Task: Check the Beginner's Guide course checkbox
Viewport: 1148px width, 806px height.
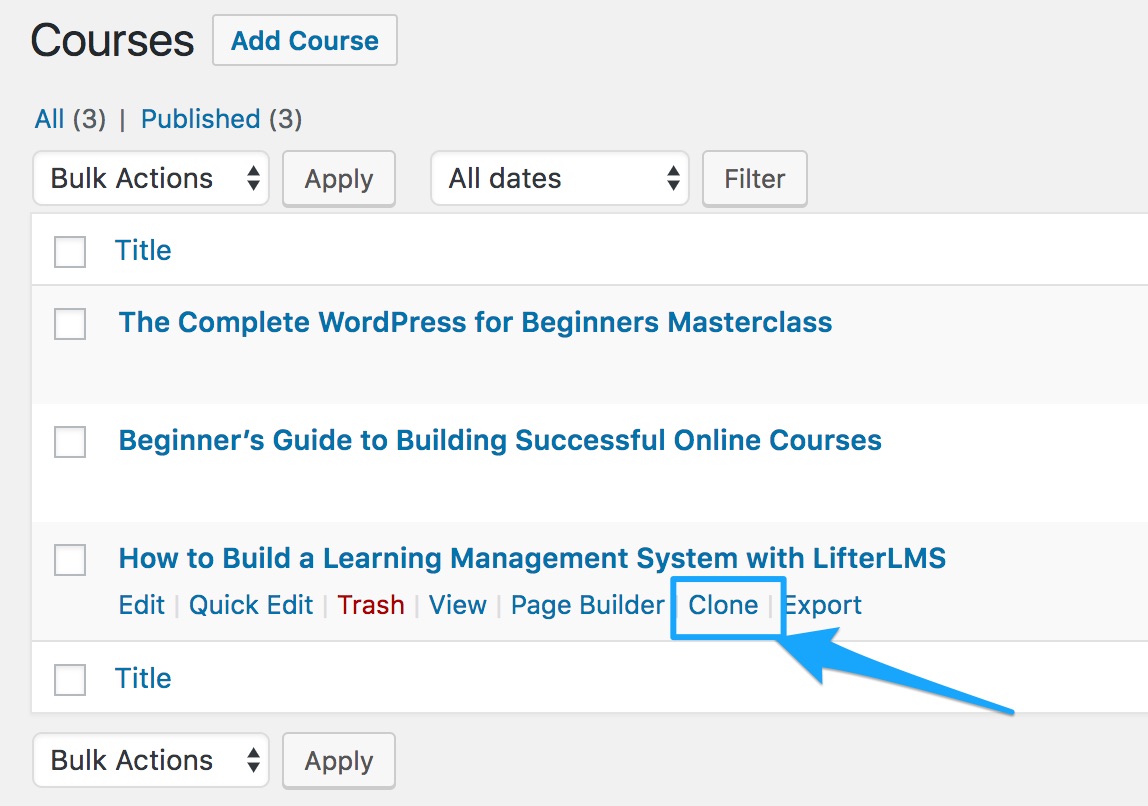Action: [69, 442]
